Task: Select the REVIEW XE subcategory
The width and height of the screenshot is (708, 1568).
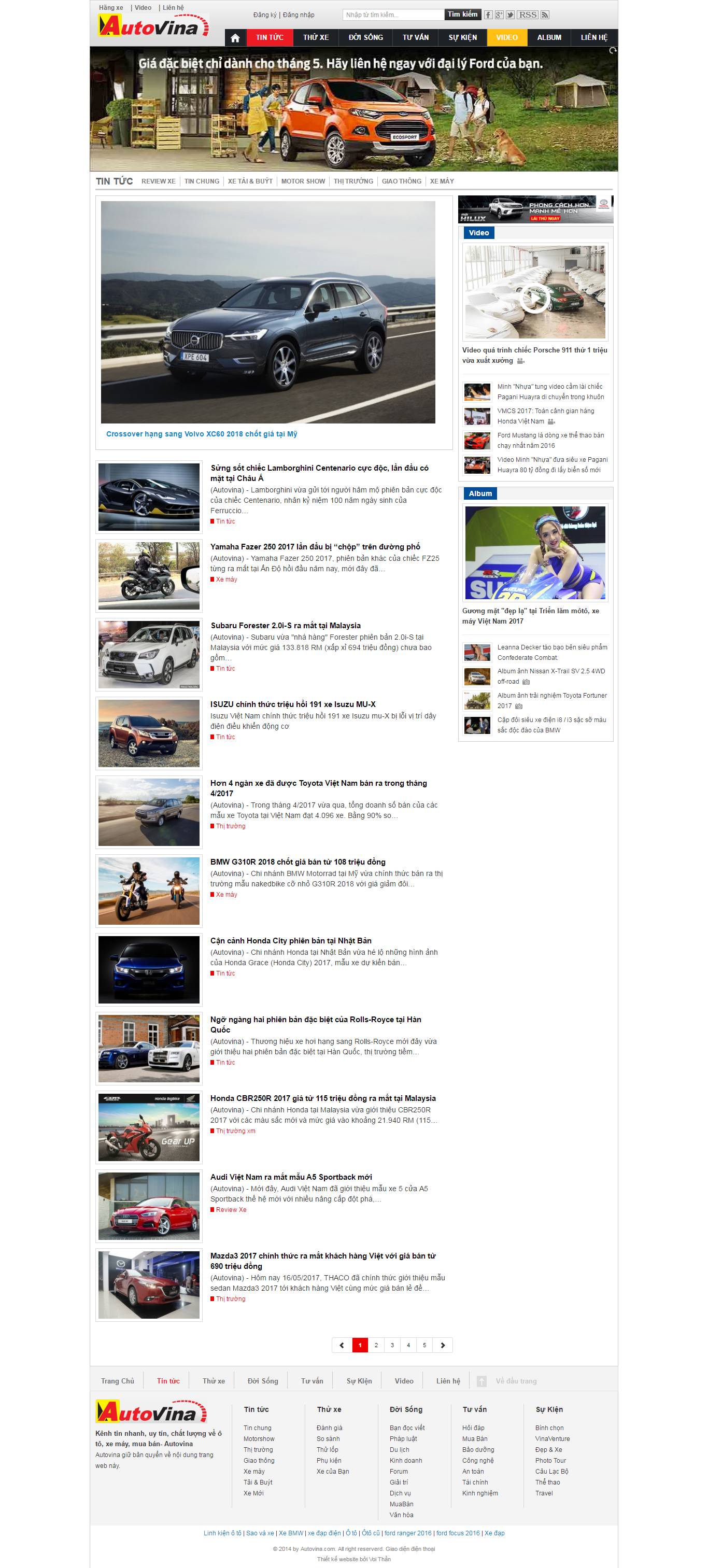Action: pos(158,181)
